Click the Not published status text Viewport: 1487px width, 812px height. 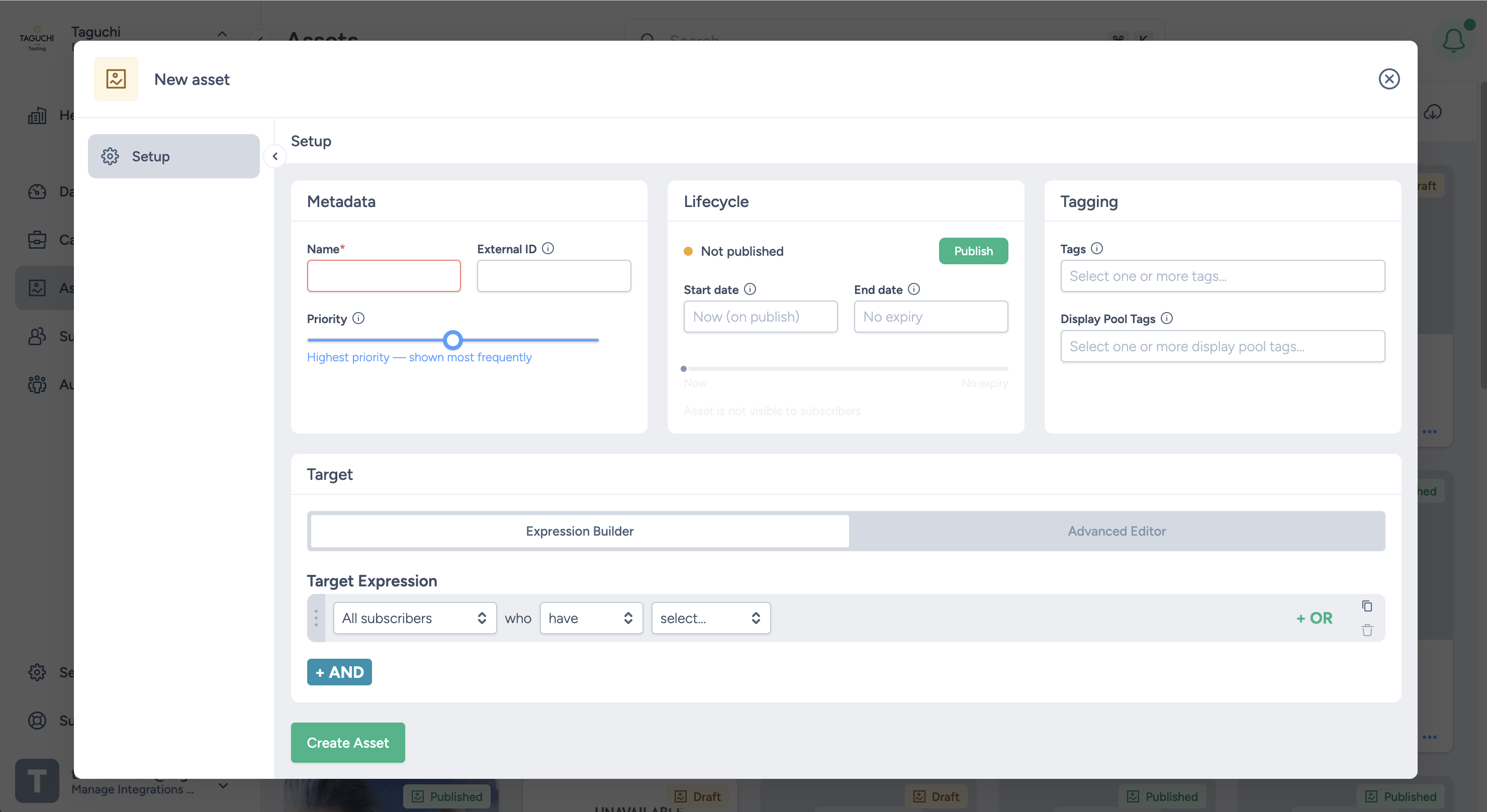coord(742,251)
